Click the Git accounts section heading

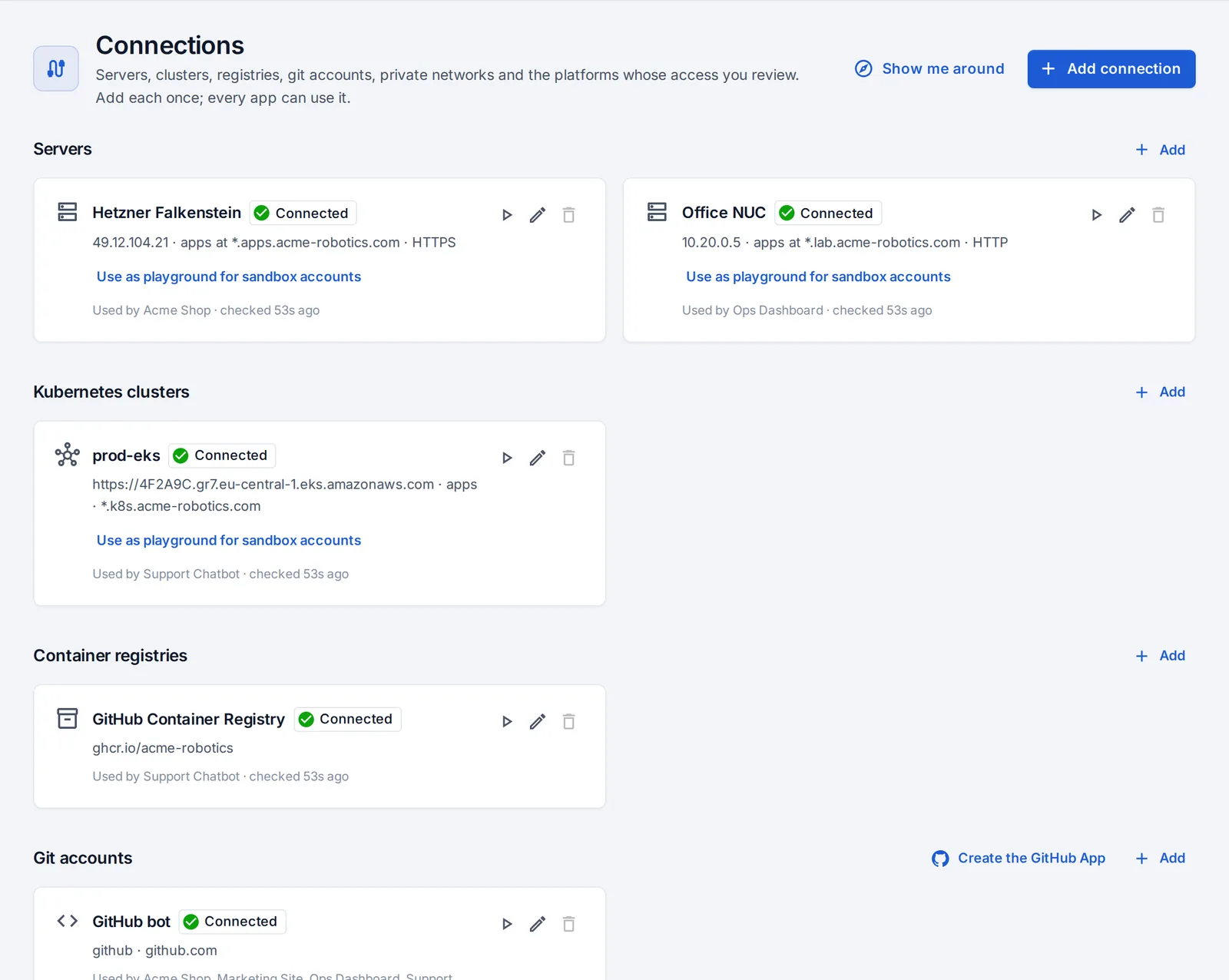tap(83, 858)
